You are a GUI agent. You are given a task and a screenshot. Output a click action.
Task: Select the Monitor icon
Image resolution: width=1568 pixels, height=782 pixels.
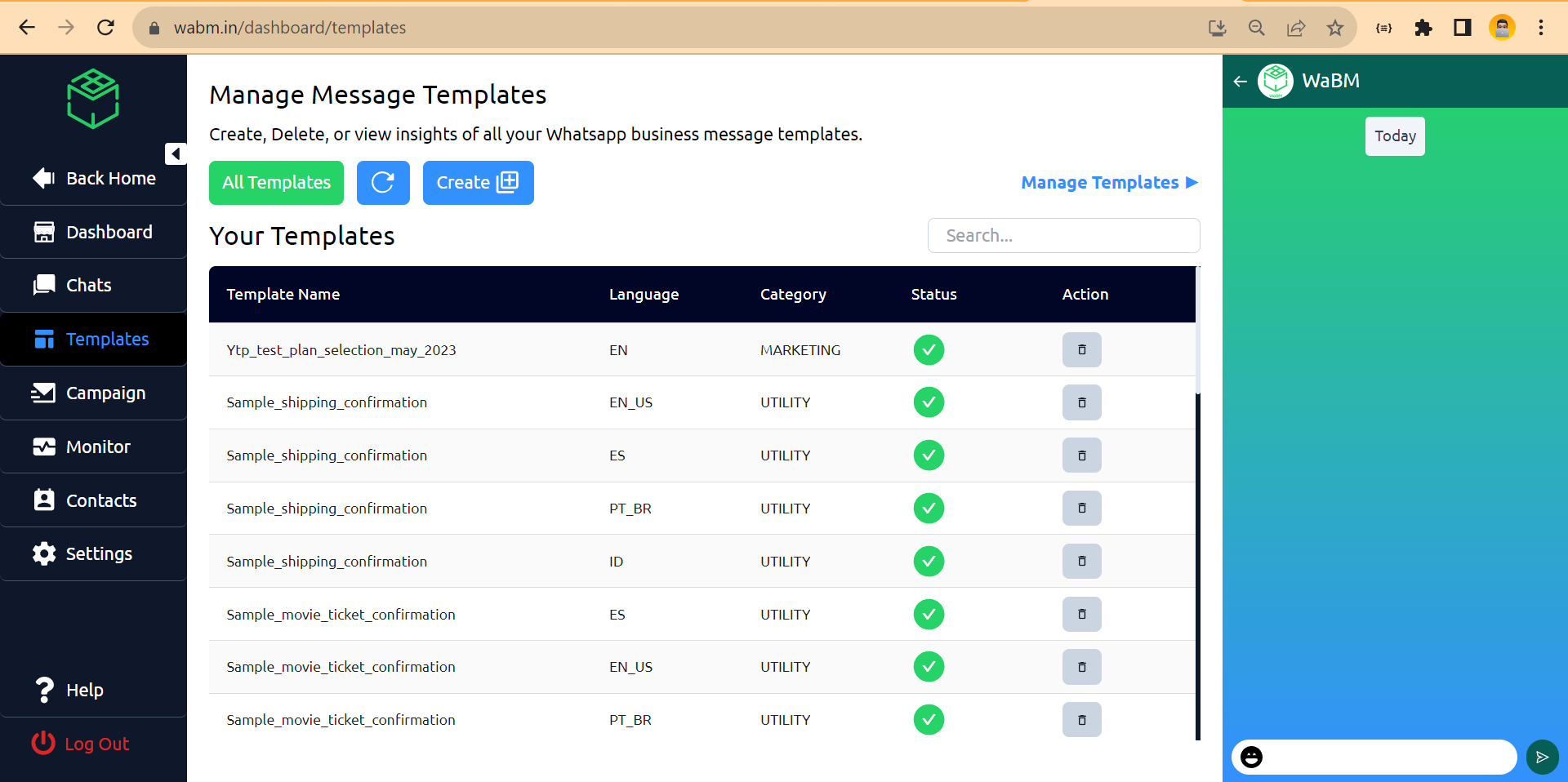[x=44, y=447]
